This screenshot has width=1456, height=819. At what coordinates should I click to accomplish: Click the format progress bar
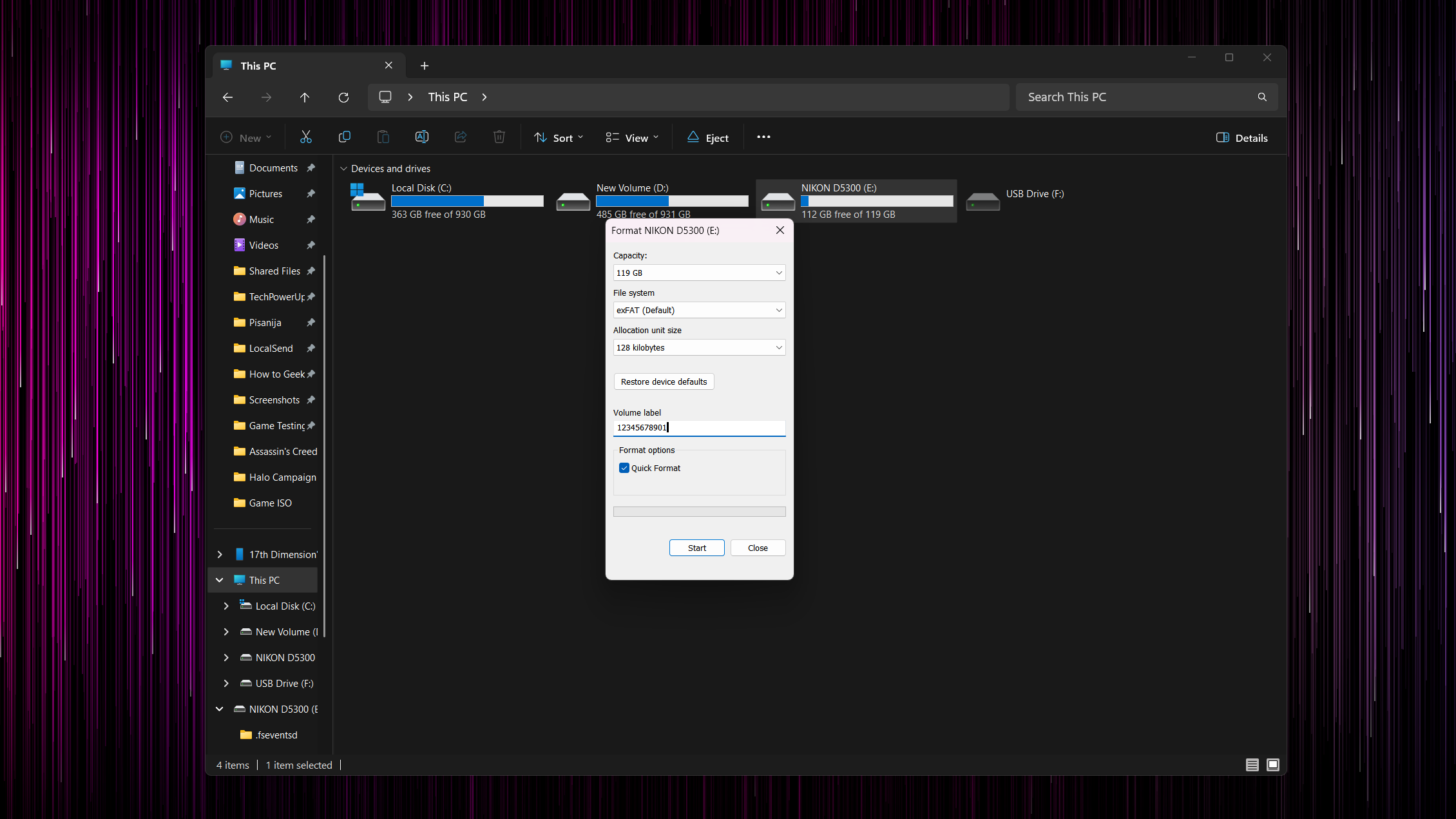point(699,512)
